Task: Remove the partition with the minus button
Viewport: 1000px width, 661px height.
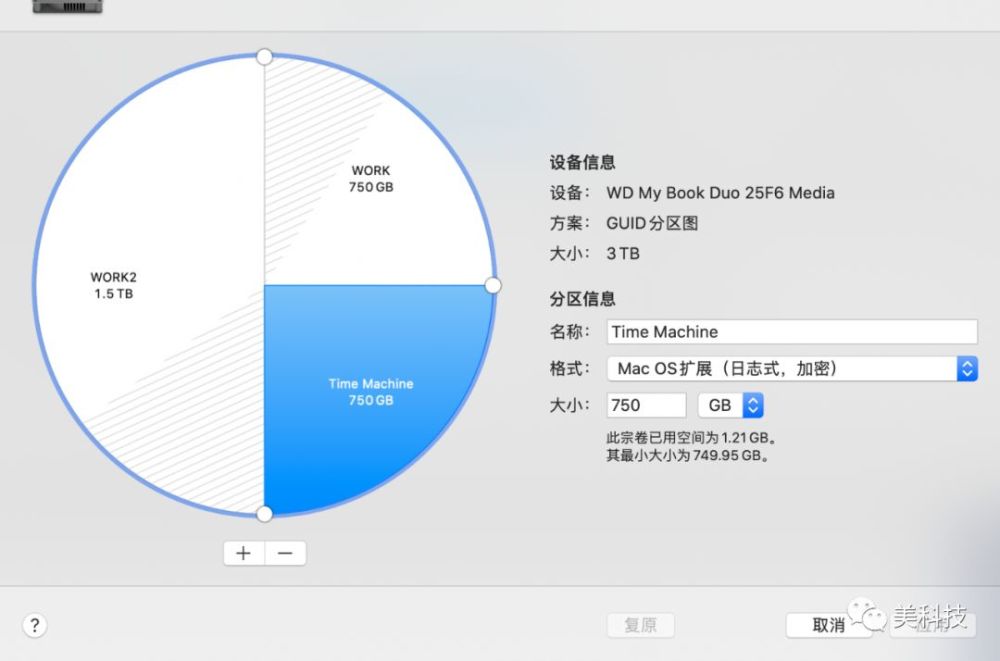Action: [x=286, y=553]
